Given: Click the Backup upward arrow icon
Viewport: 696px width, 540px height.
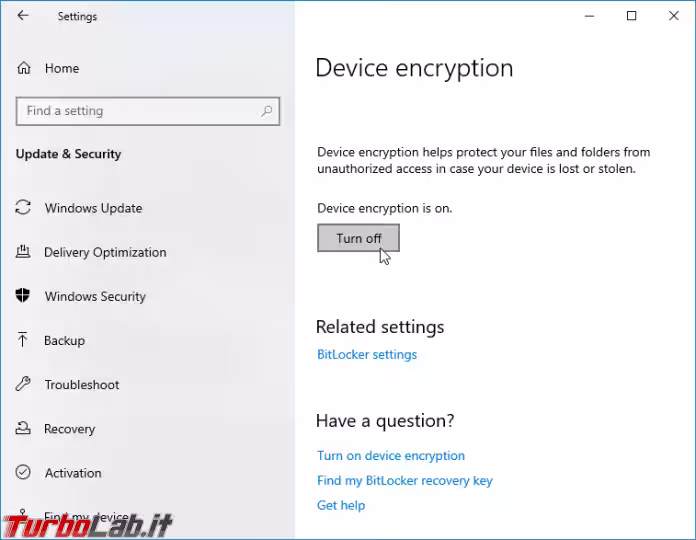Looking at the screenshot, I should tap(23, 340).
